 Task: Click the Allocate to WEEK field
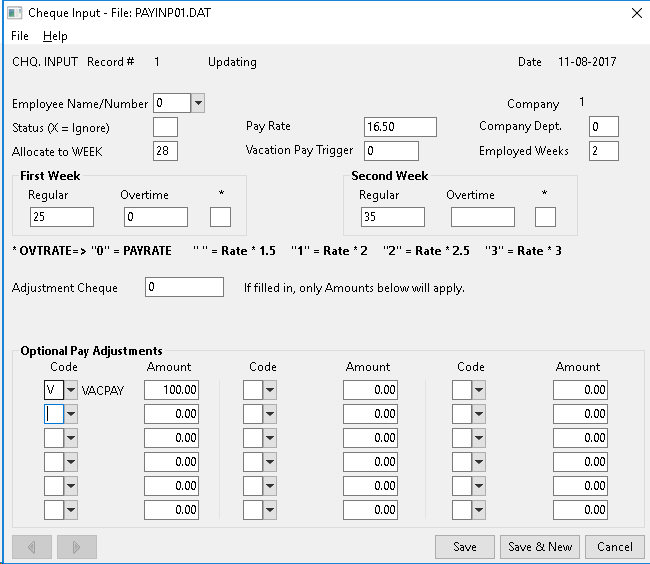point(165,151)
